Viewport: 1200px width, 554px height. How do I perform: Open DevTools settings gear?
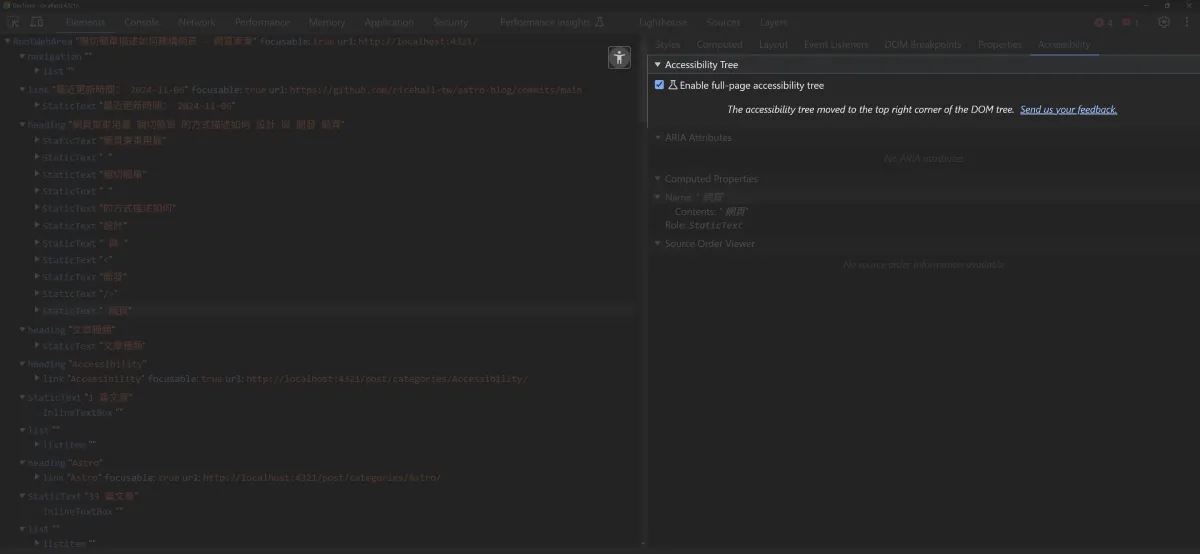point(1164,22)
